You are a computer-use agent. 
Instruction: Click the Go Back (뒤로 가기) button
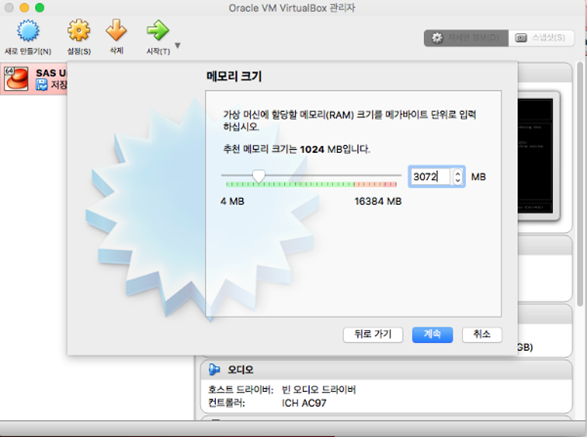373,334
